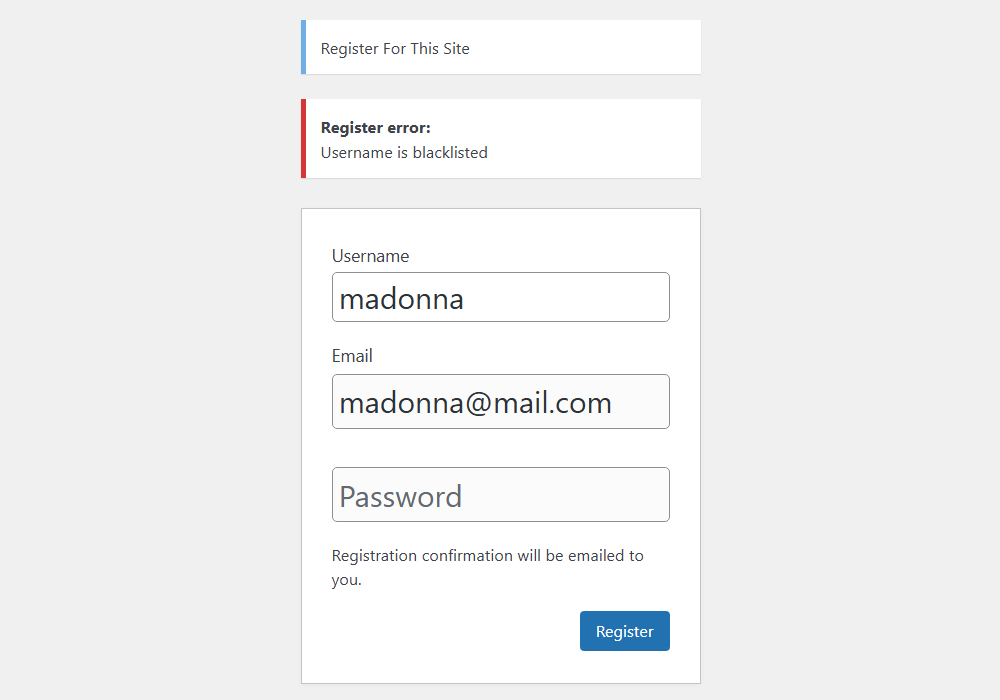The image size is (1000, 700).
Task: Click the "Register For This Site" notice text
Action: pyautogui.click(x=395, y=48)
